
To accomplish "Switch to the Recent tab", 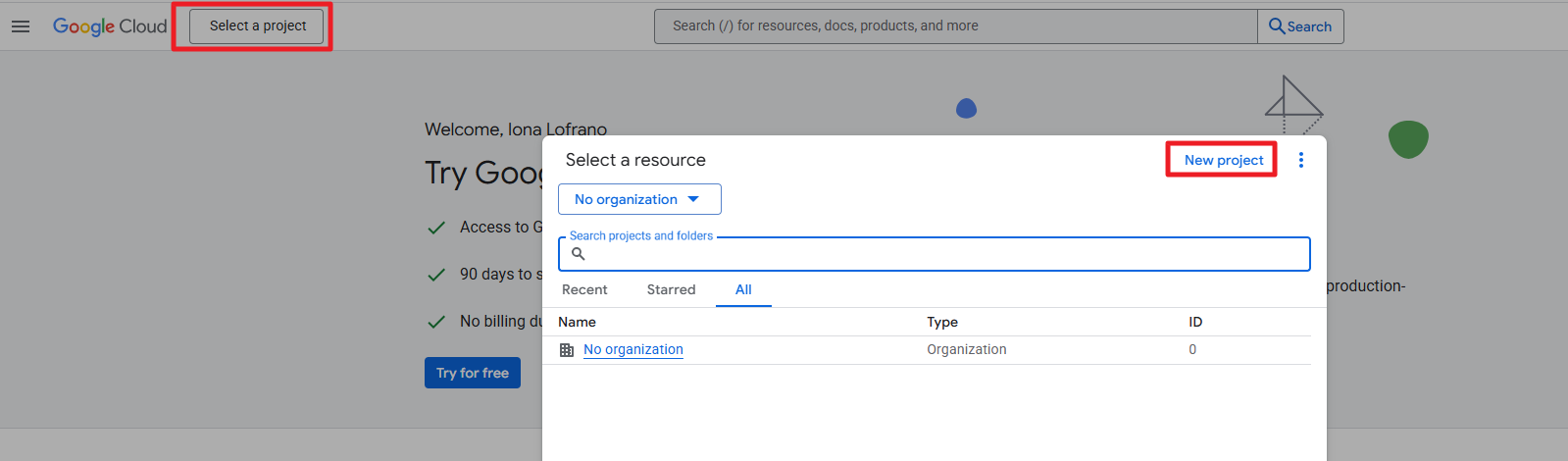I will click(x=584, y=289).
